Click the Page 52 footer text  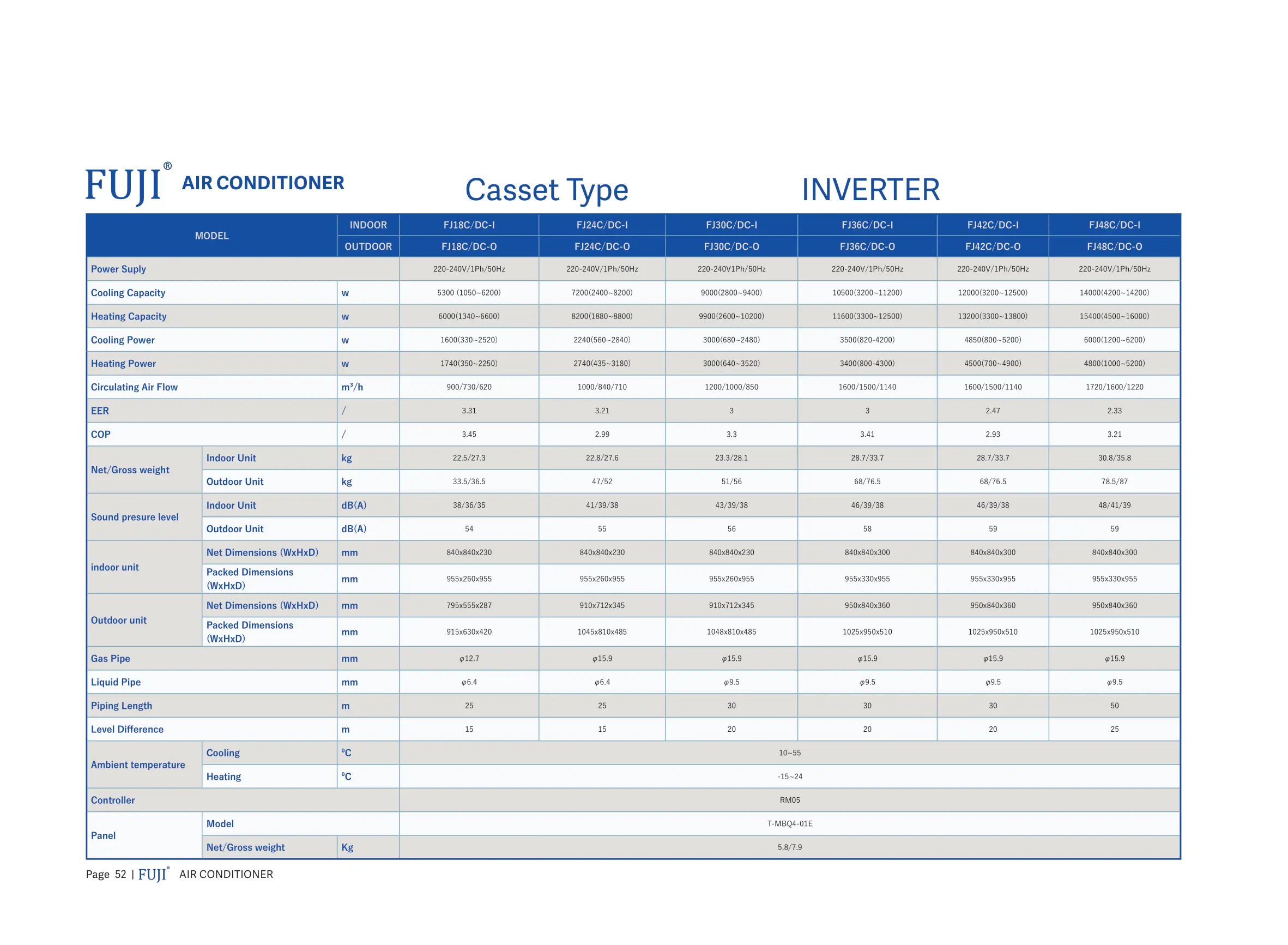pos(106,875)
